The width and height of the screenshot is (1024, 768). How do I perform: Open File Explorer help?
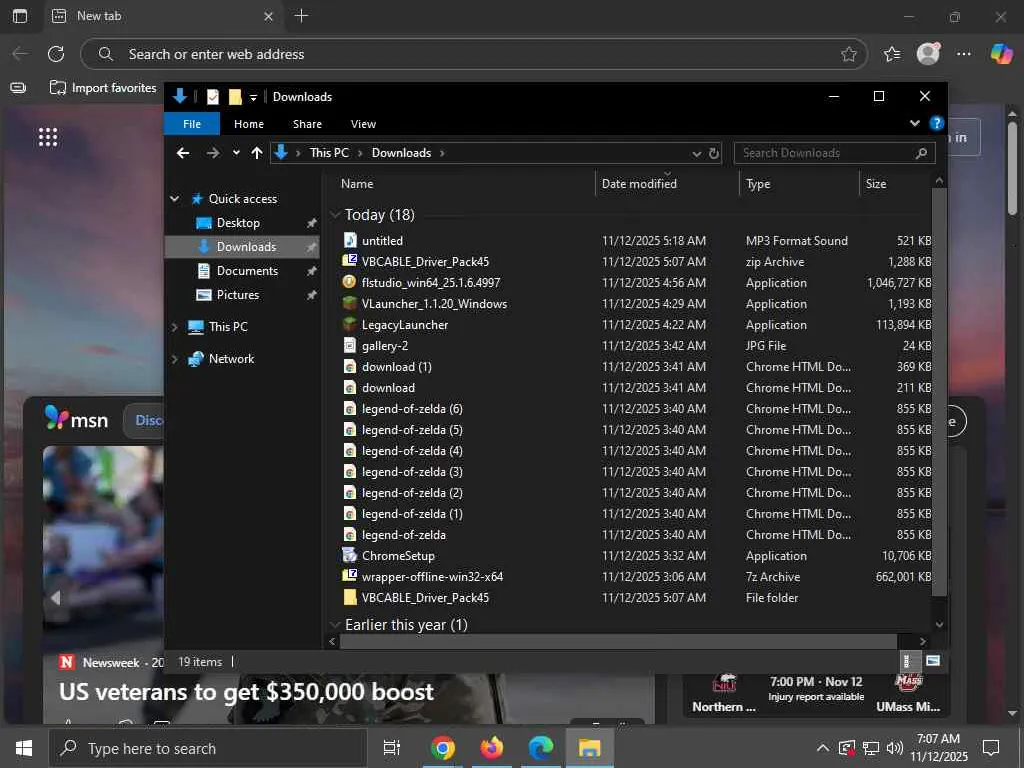coord(936,123)
